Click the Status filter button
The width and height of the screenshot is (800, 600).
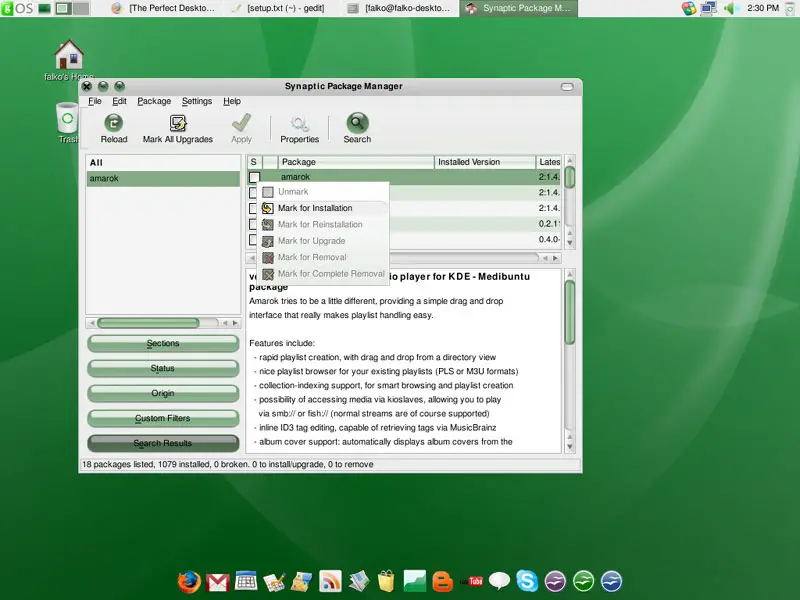point(163,368)
